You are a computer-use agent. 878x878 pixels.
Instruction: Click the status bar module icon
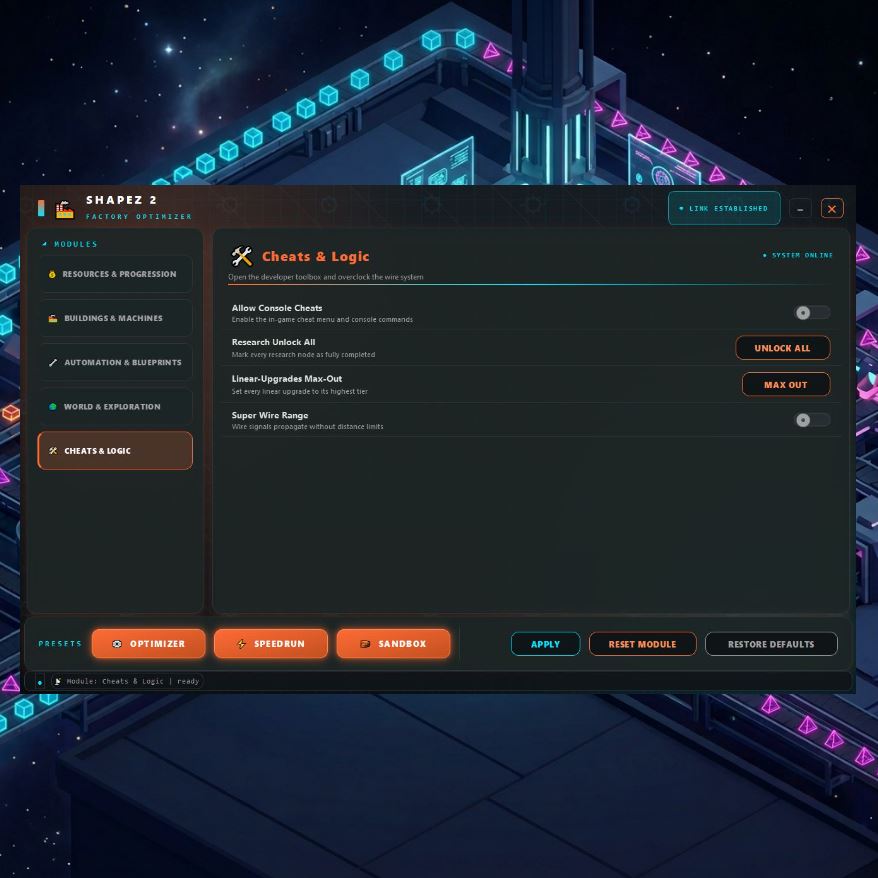[58, 681]
